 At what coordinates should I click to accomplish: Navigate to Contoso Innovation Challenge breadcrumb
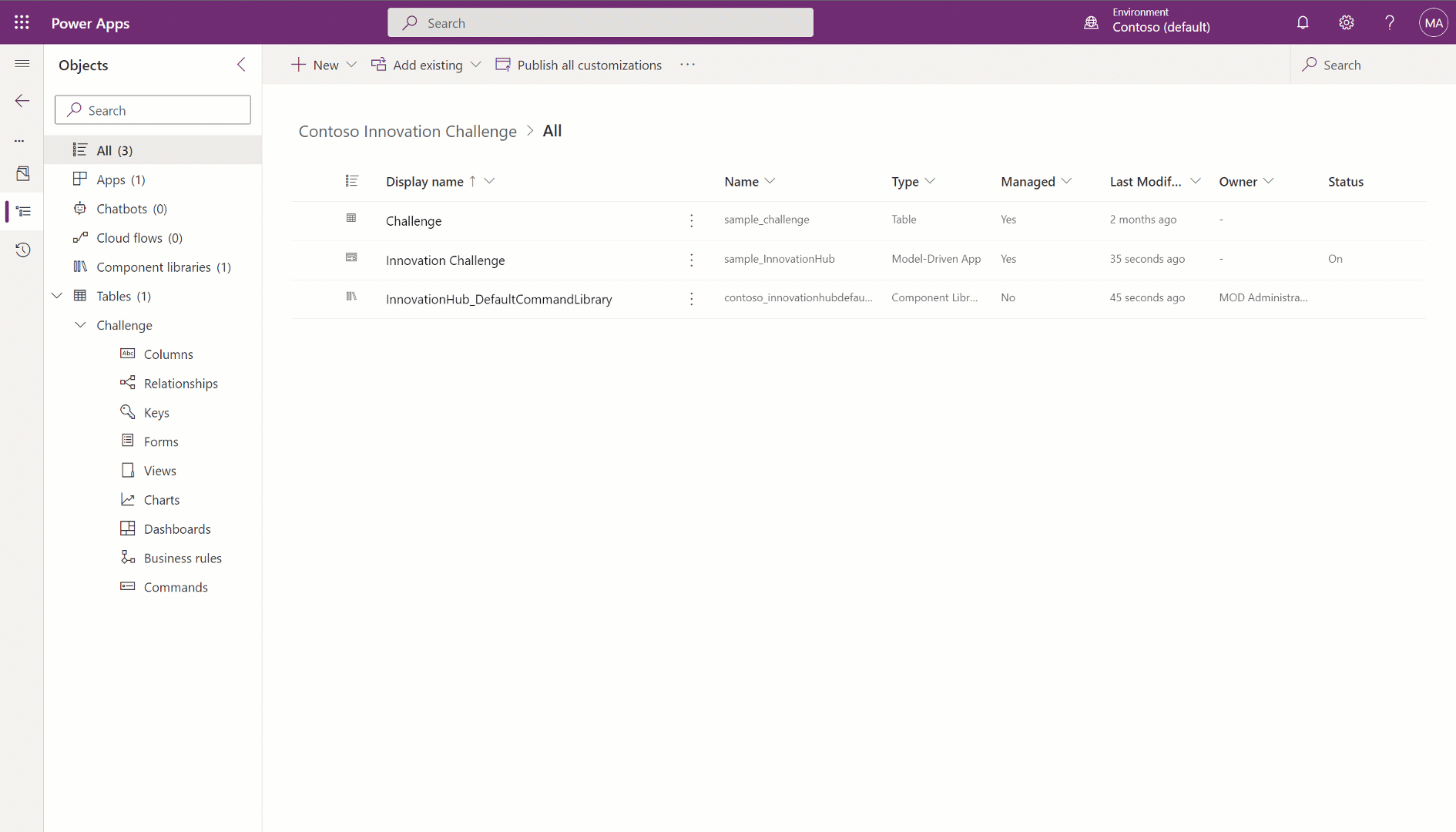tap(408, 131)
